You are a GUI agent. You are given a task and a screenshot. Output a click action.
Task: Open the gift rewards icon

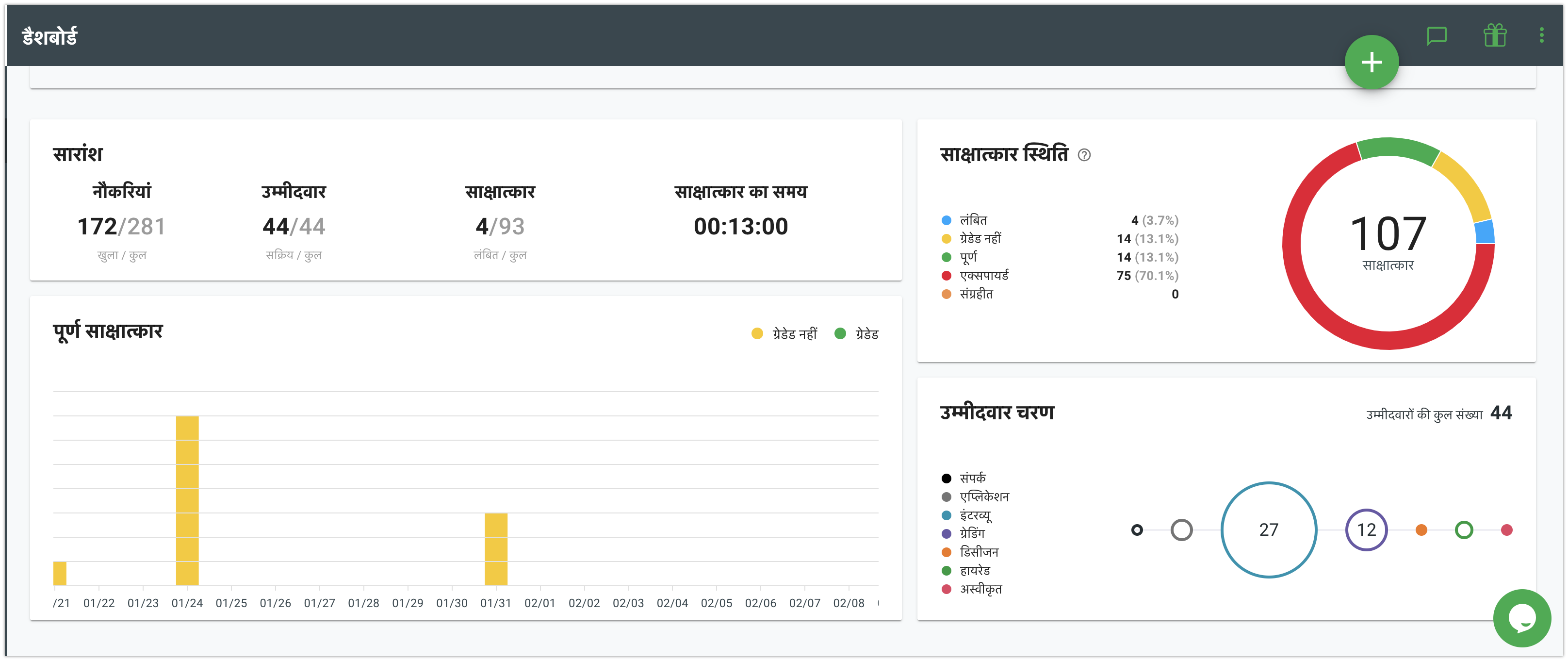point(1495,36)
